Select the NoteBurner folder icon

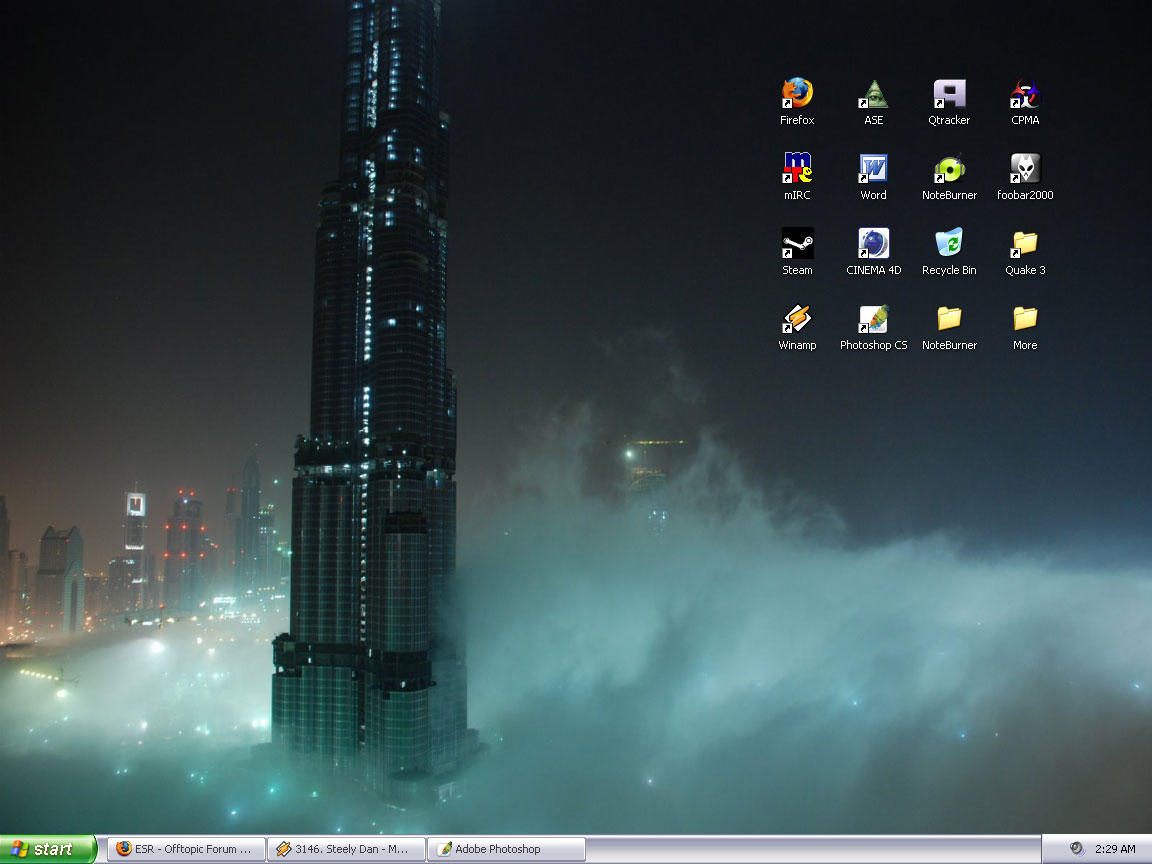(949, 319)
